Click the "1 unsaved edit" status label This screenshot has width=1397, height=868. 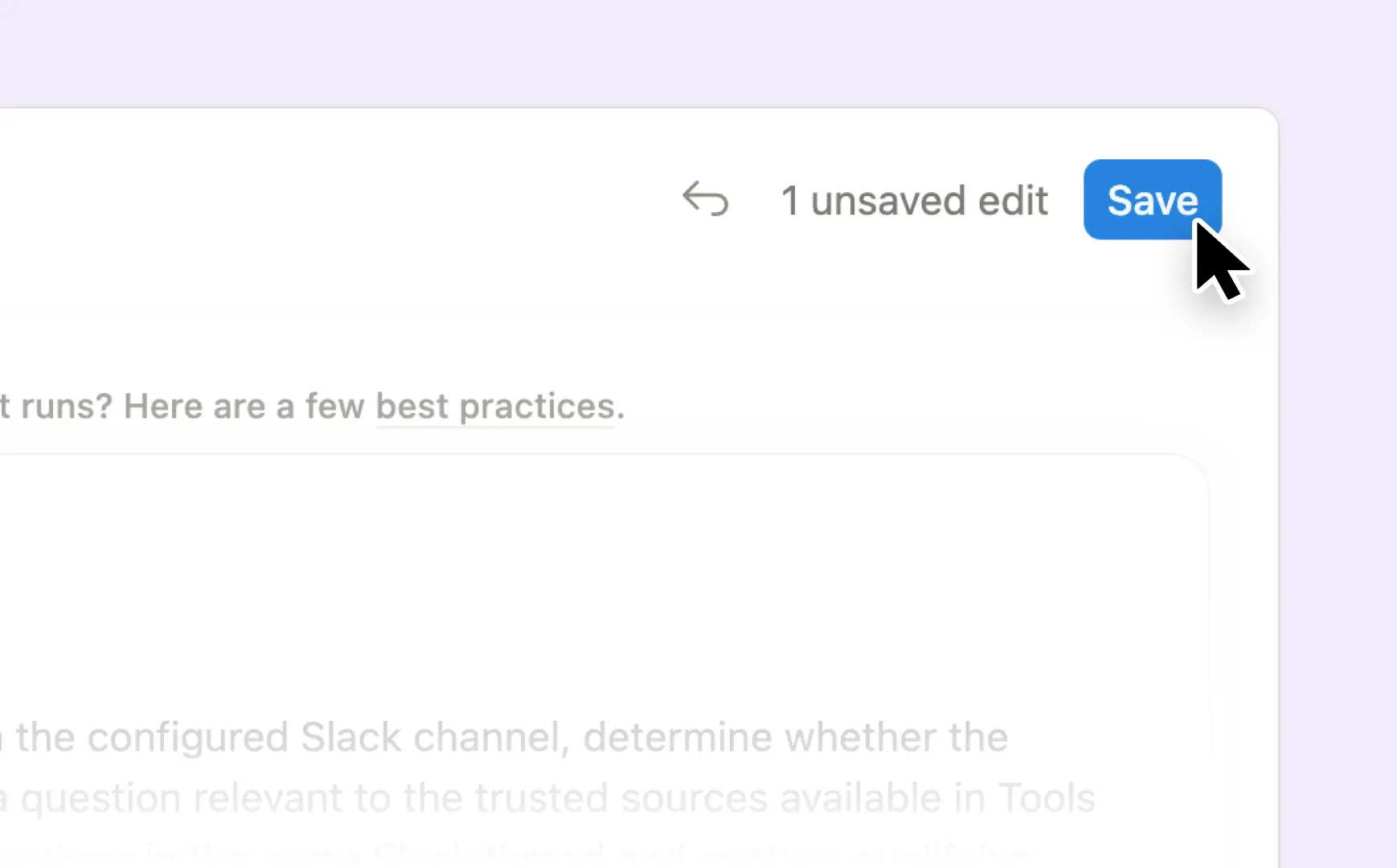(x=914, y=200)
